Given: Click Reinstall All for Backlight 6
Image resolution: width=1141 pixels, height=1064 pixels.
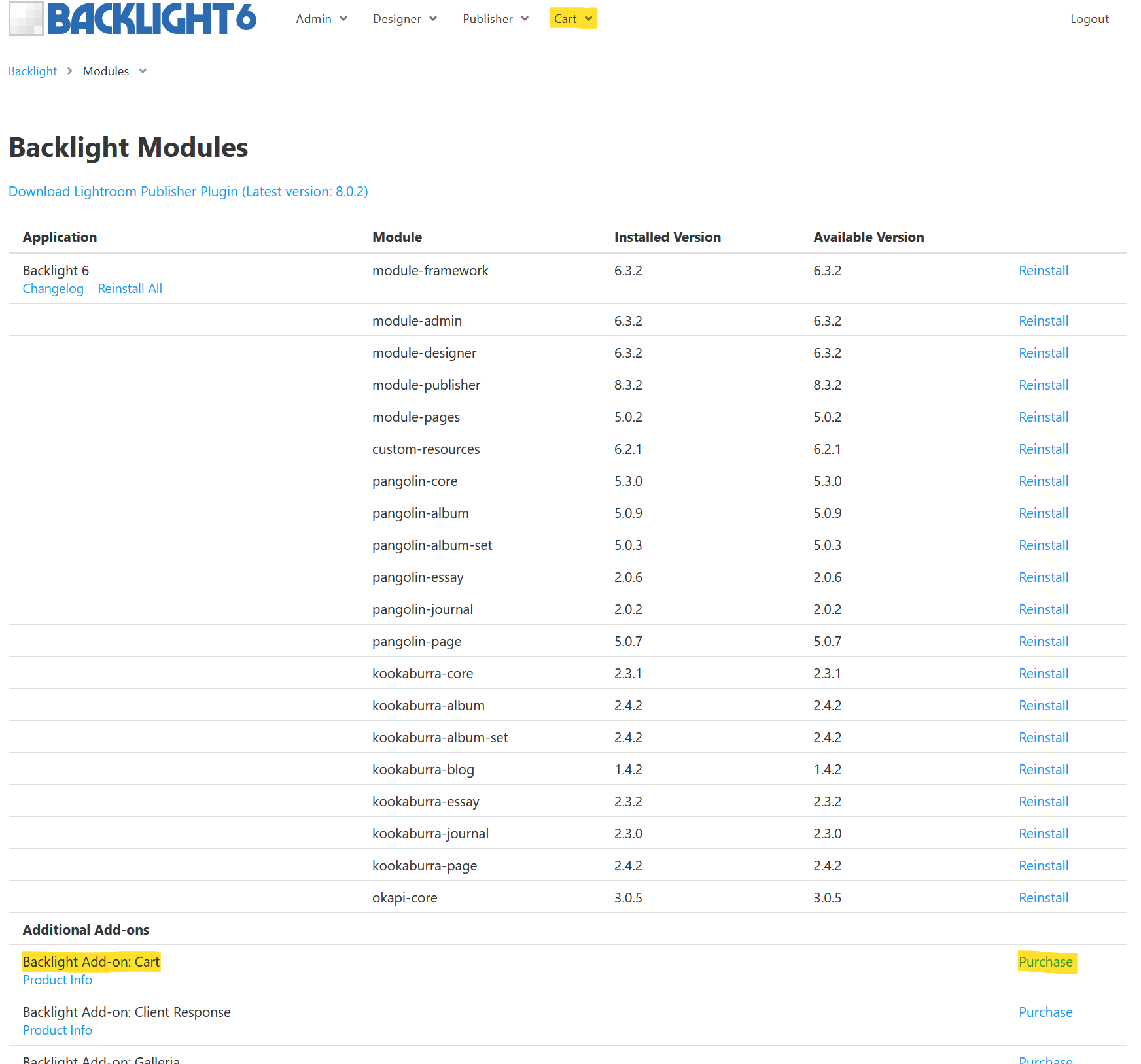Looking at the screenshot, I should tap(130, 289).
